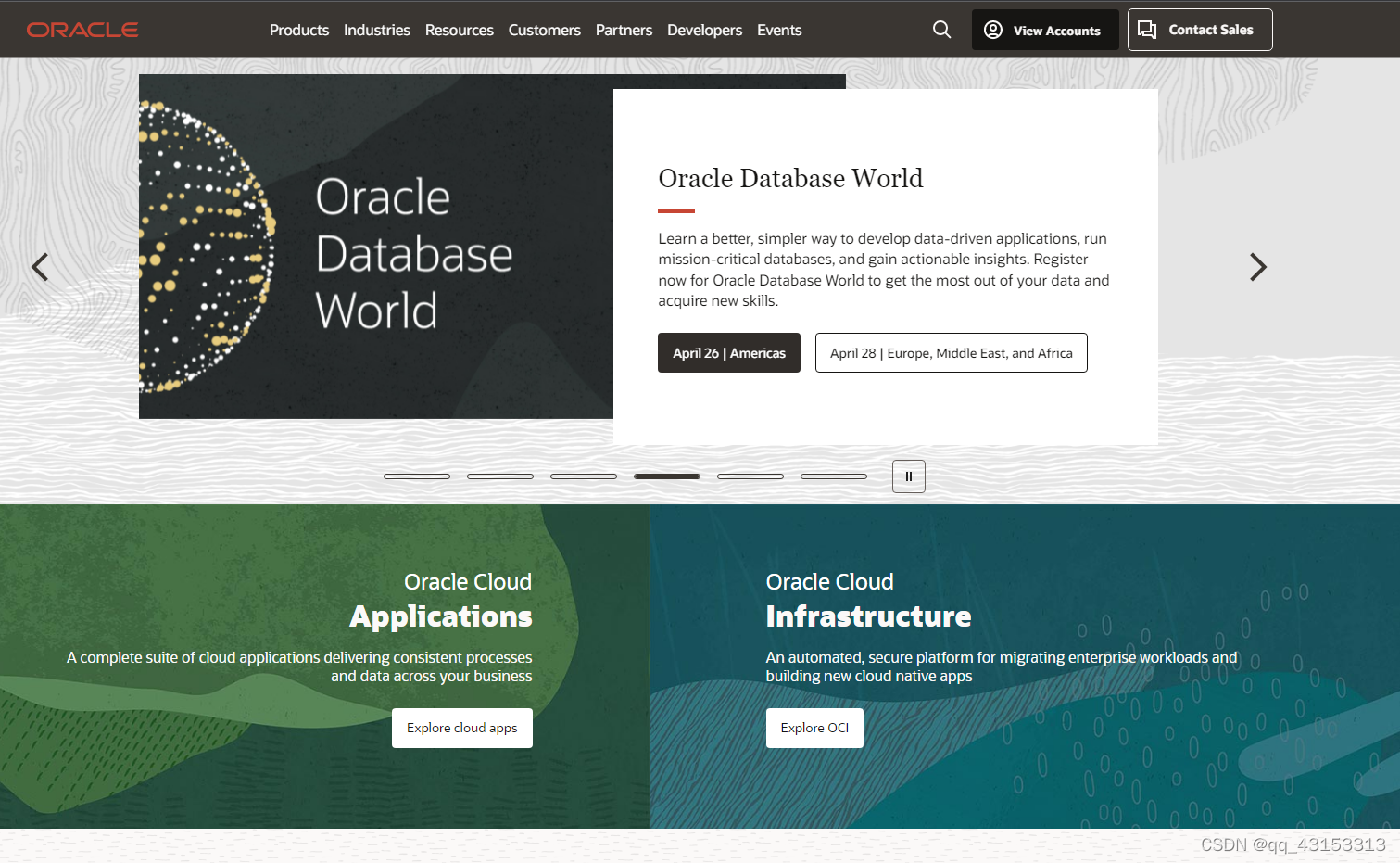Advance to next carousel slide arrow
The image size is (1400, 863).
[1257, 267]
